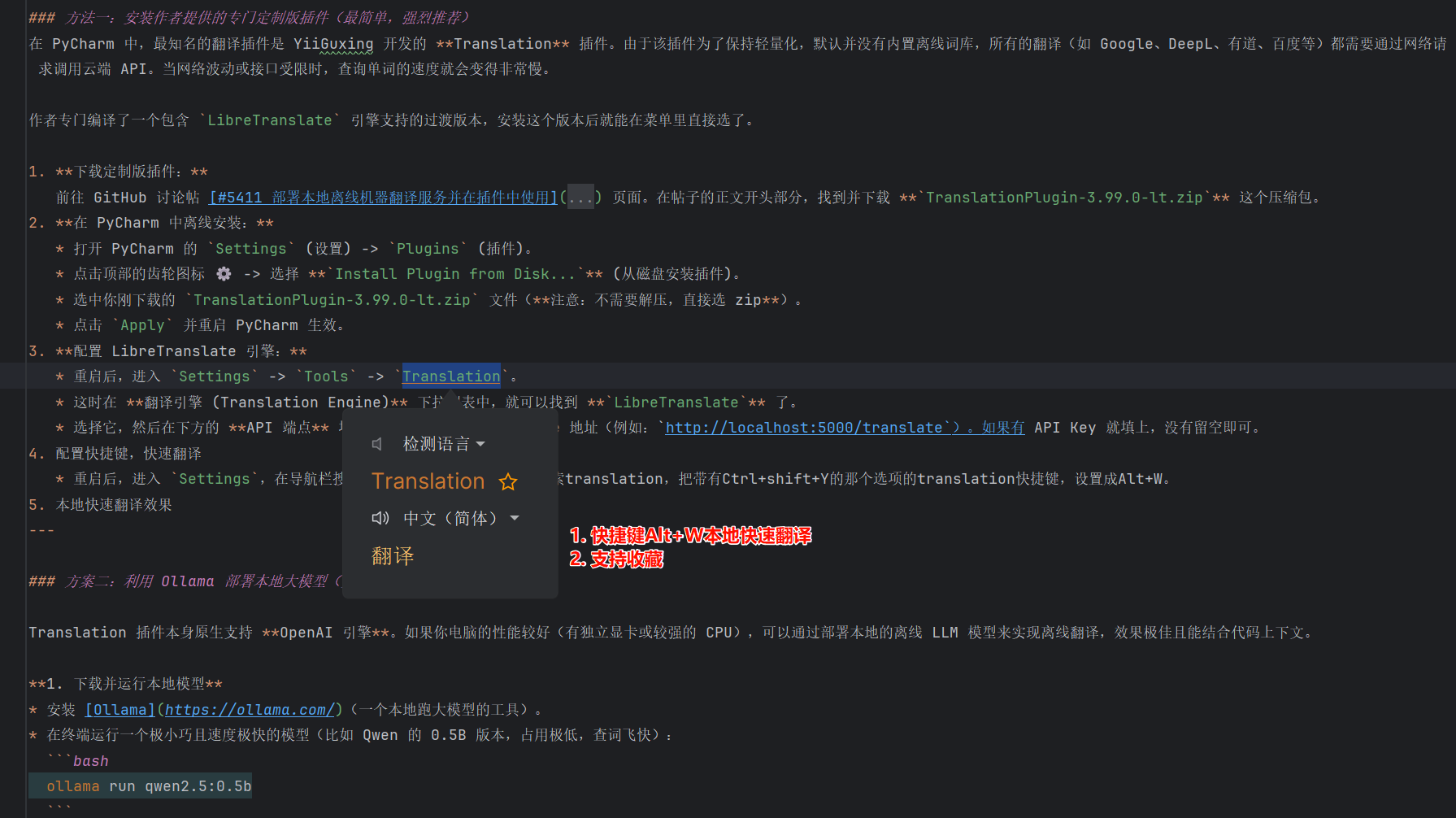Viewport: 1456px width, 818px height.
Task: Click TranslationPlugin-3.99.0-lt.zip in step 1
Action: click(1064, 198)
